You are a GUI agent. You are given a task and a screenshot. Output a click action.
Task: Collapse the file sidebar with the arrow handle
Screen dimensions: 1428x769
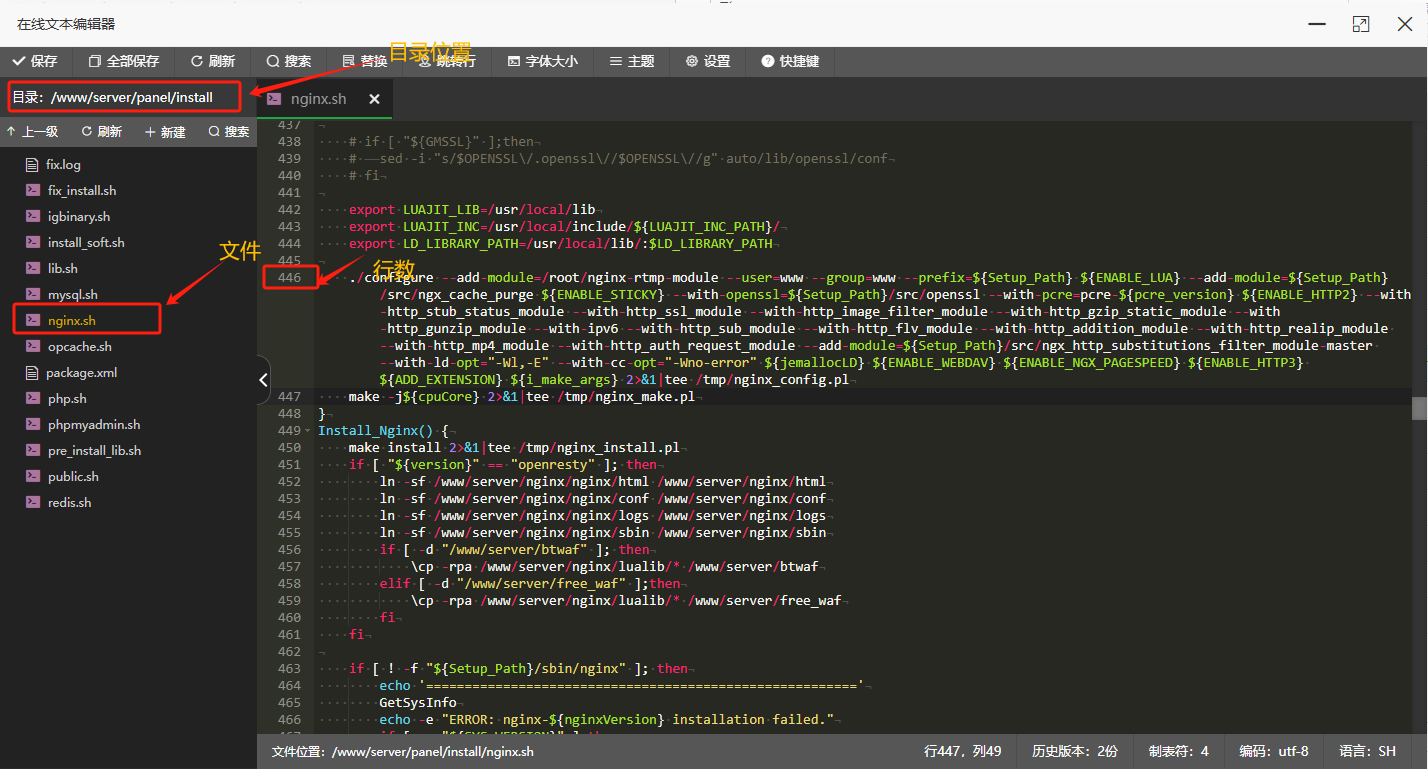(263, 380)
